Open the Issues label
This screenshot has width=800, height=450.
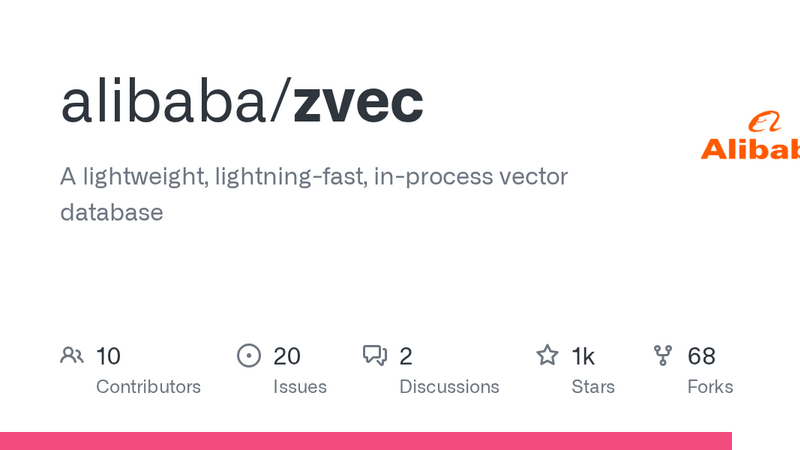[299, 386]
